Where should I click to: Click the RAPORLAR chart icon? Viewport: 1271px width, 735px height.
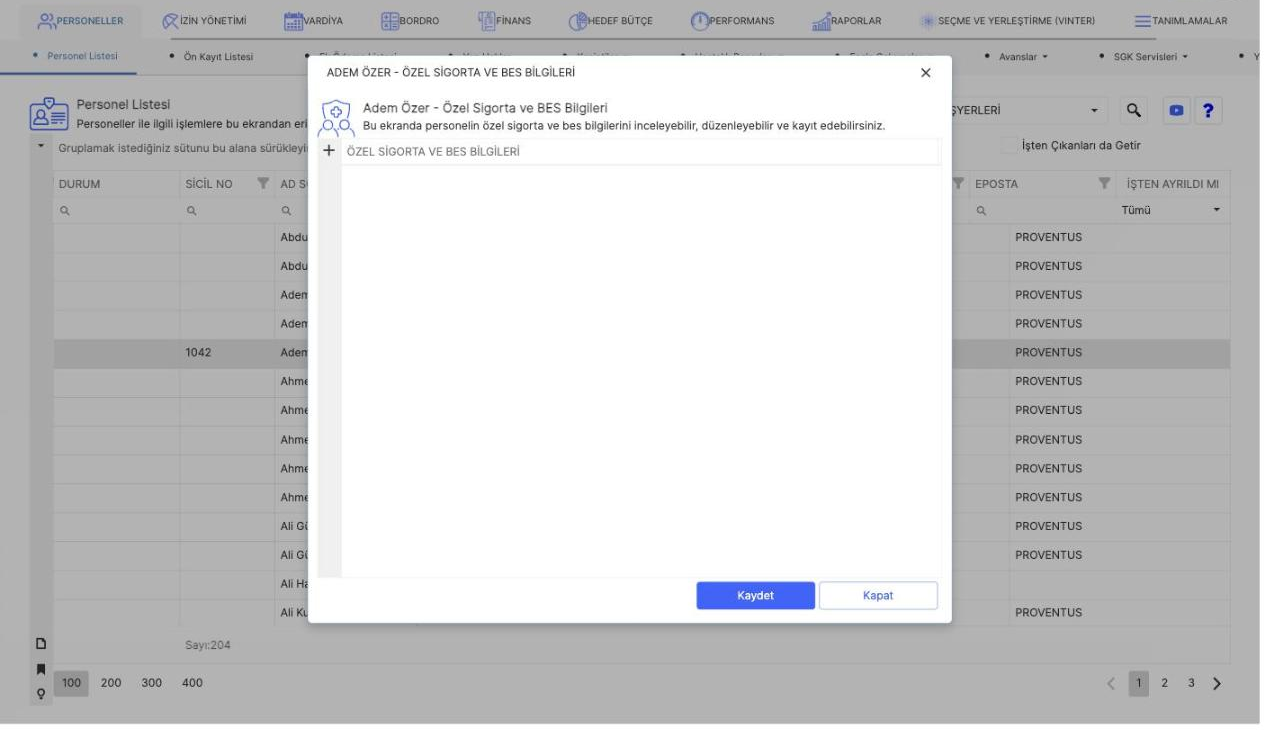823,21
